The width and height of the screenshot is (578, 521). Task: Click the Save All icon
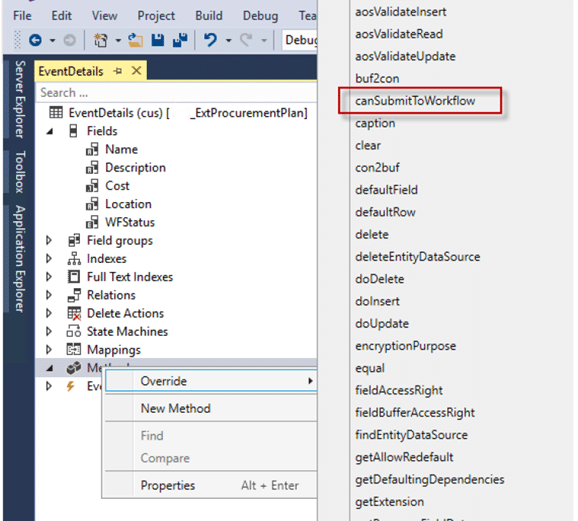point(180,40)
